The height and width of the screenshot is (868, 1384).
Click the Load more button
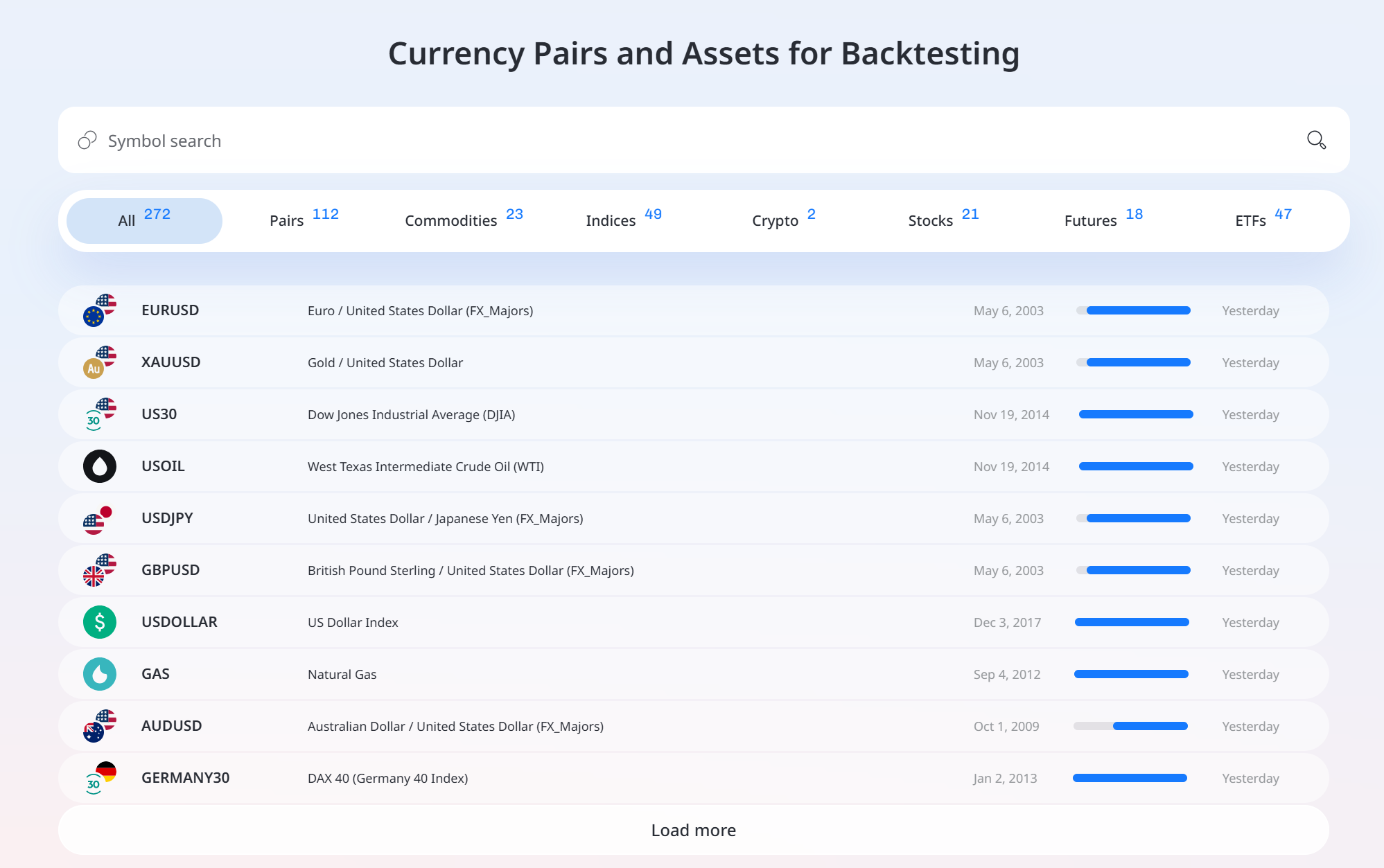pyautogui.click(x=693, y=830)
